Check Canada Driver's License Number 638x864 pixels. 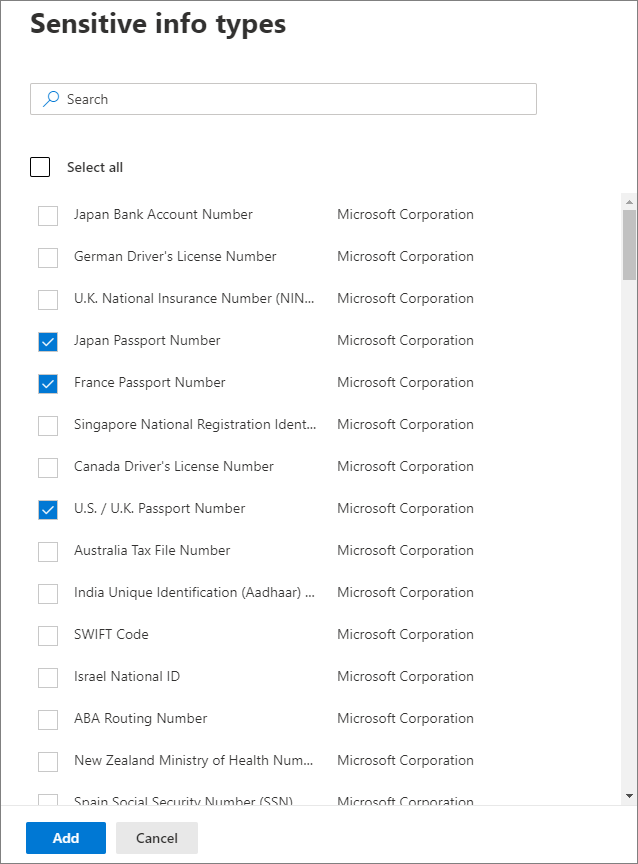pos(47,467)
